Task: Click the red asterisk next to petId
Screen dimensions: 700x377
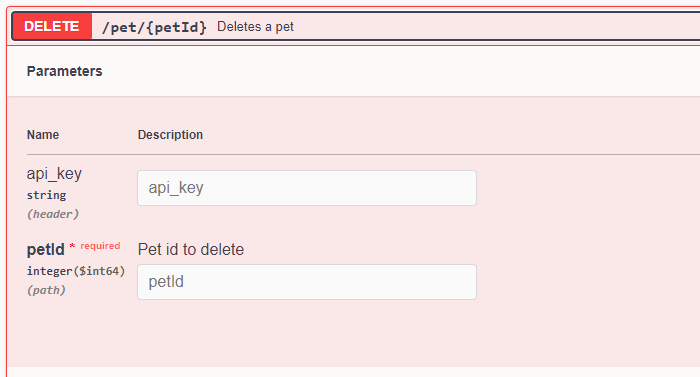Action: pyautogui.click(x=72, y=246)
